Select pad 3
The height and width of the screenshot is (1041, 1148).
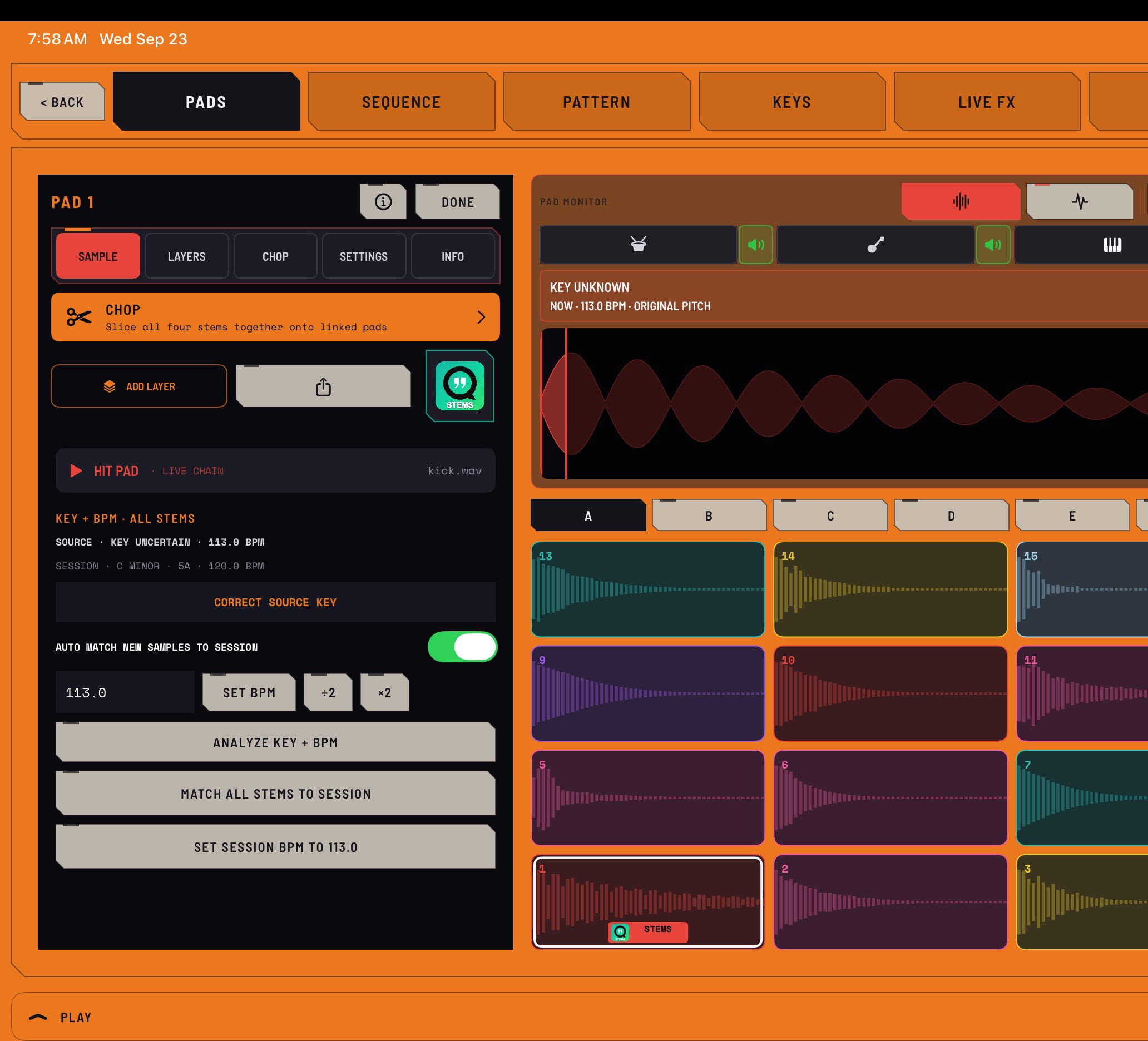(1082, 902)
